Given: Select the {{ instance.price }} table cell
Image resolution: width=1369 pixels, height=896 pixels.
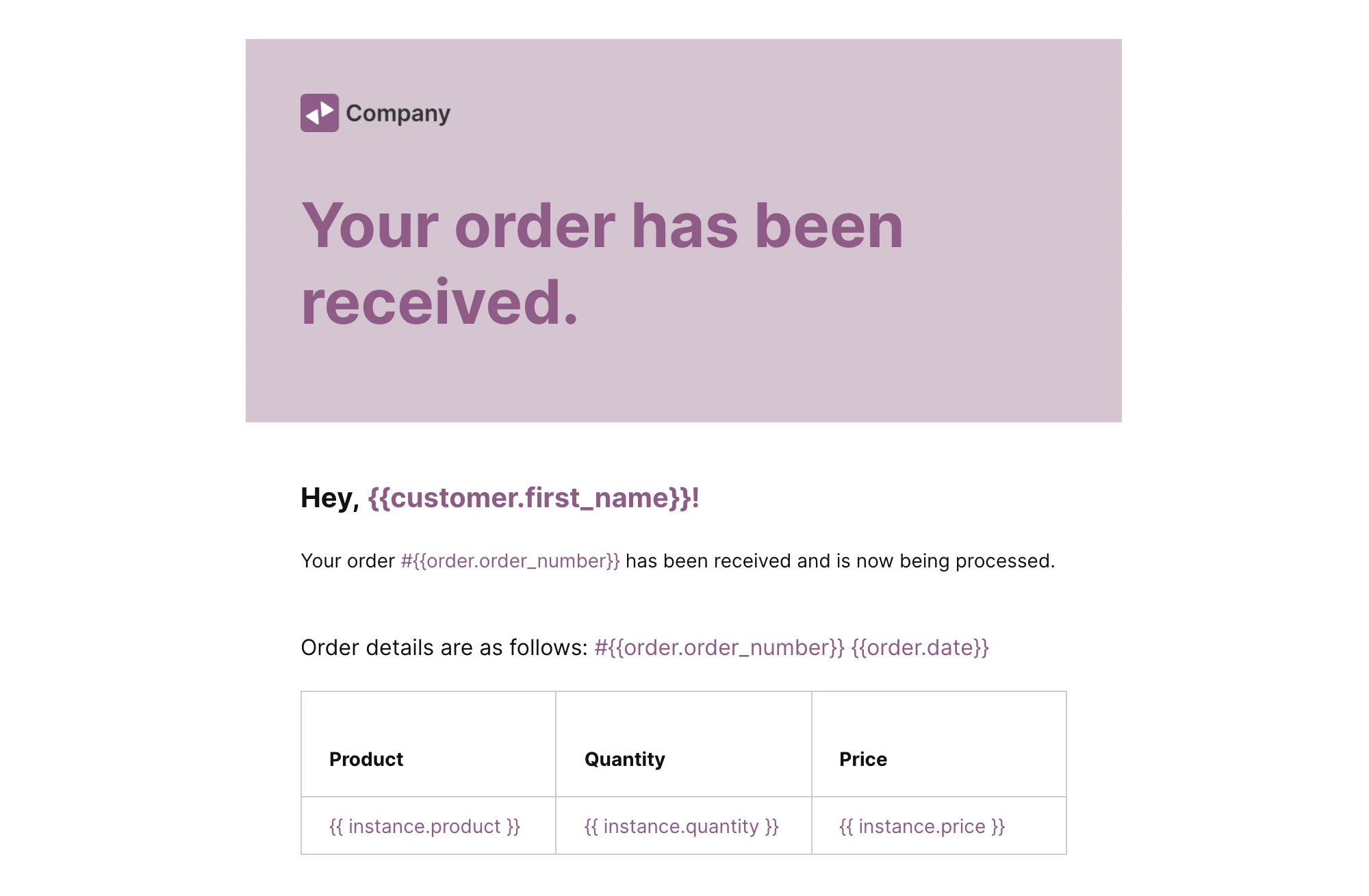Looking at the screenshot, I should 921,827.
